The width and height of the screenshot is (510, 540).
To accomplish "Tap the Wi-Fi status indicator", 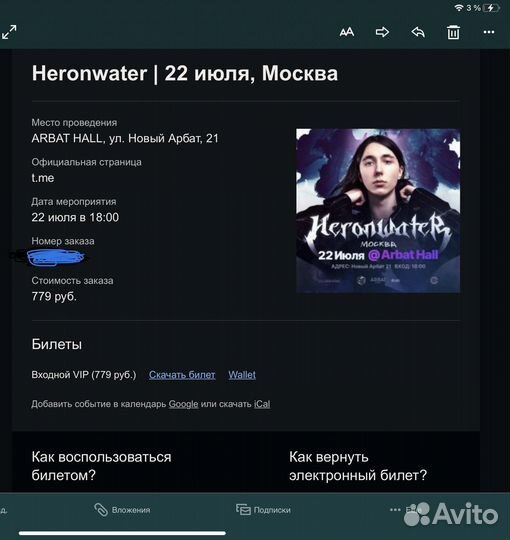I will (x=459, y=8).
